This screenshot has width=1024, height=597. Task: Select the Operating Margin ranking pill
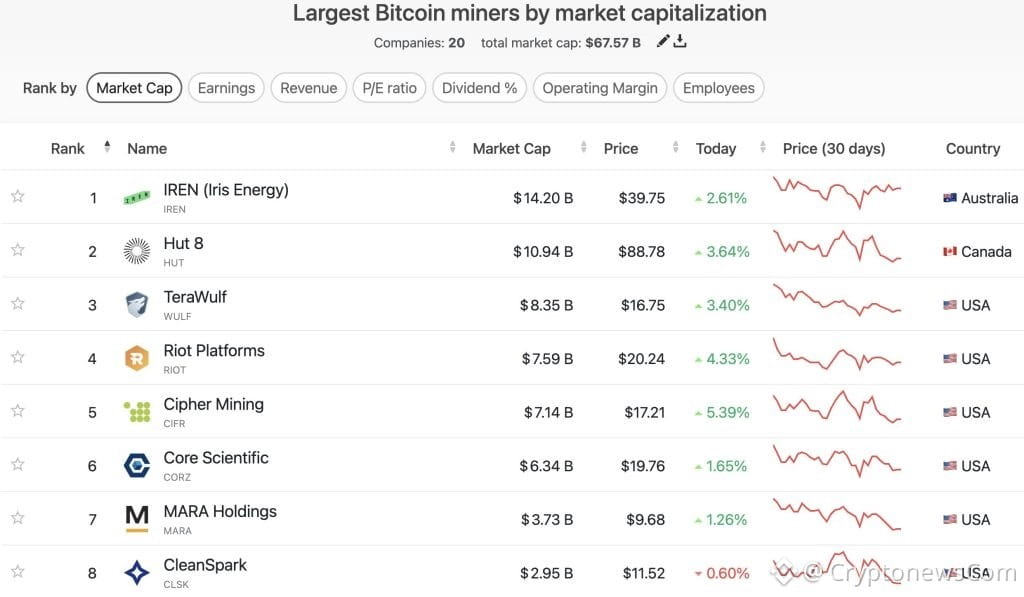[x=600, y=88]
